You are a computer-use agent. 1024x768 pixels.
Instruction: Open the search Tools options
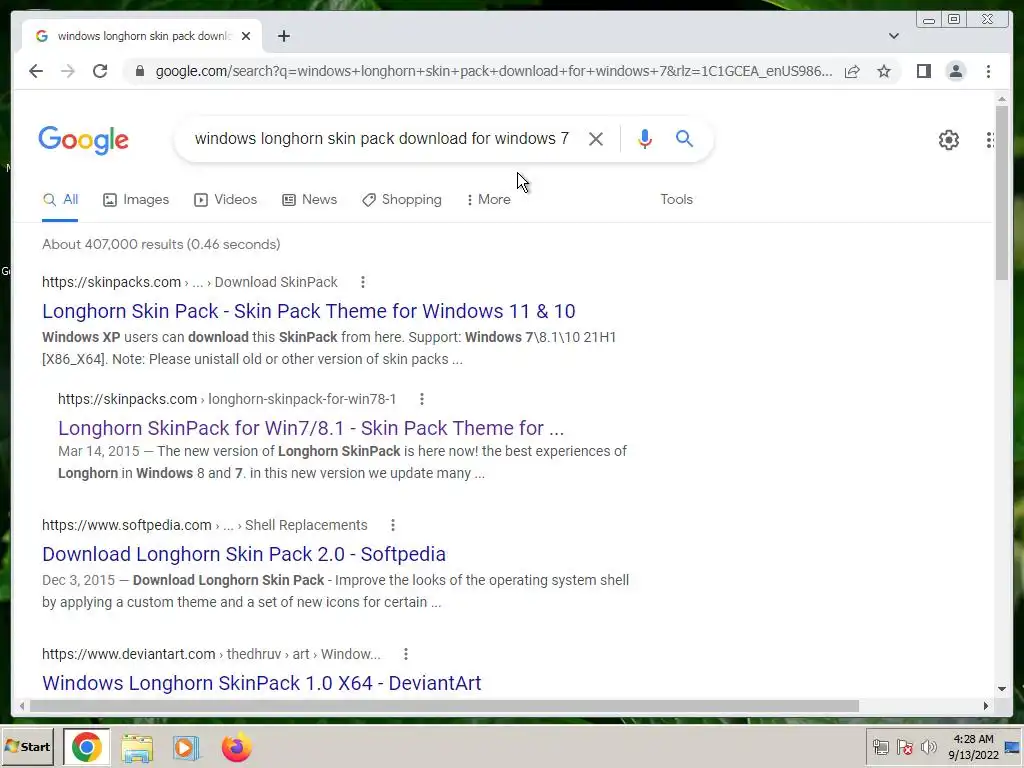click(676, 200)
